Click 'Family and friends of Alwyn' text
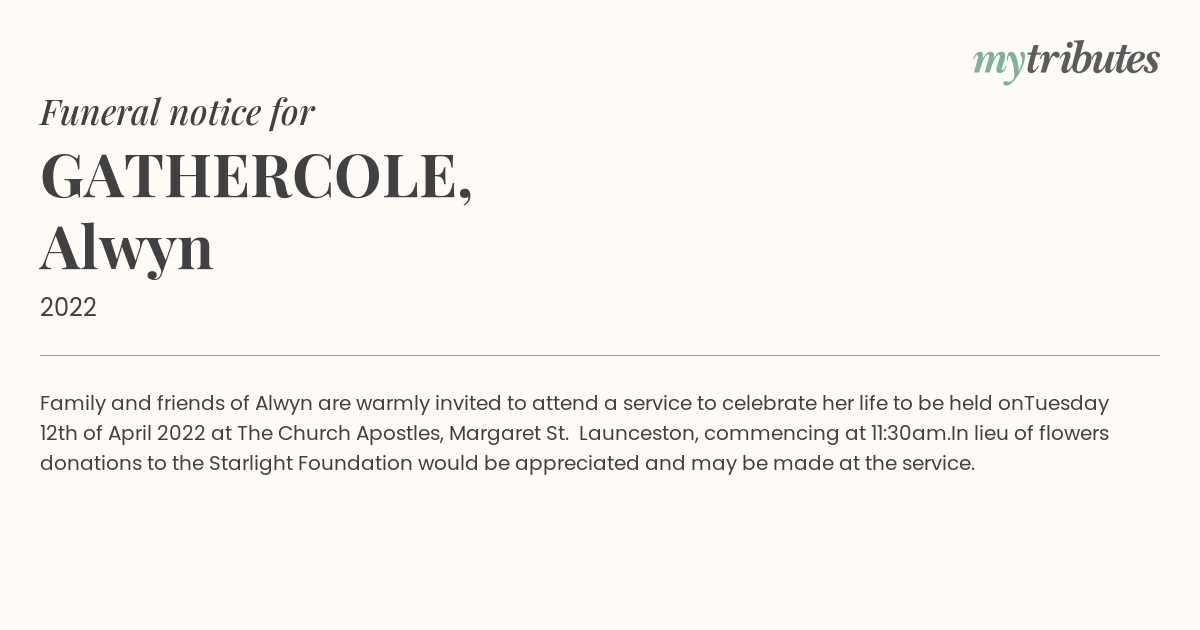This screenshot has width=1200, height=630. [176, 404]
